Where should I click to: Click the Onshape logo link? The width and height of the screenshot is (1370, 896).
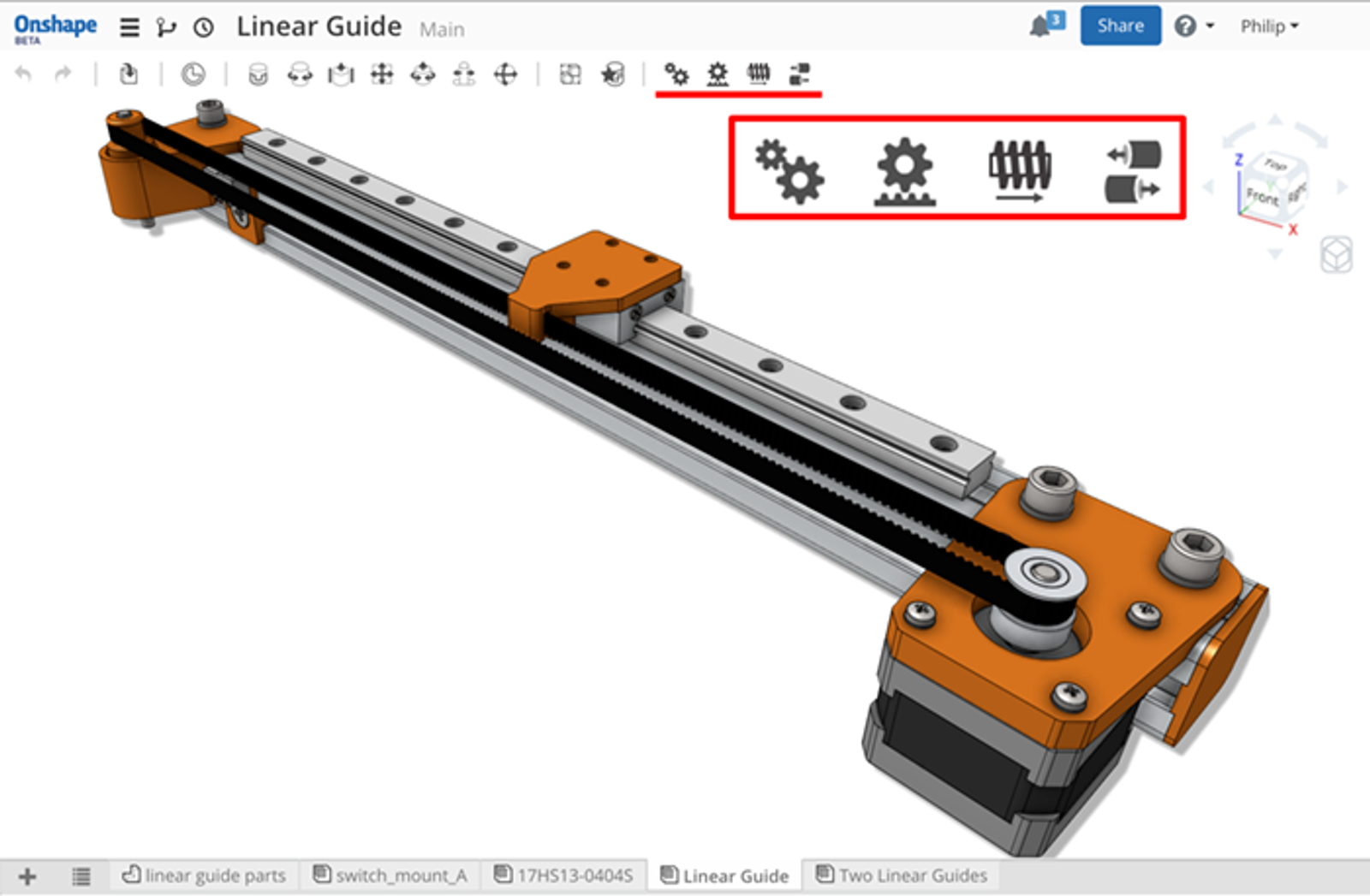pyautogui.click(x=55, y=27)
